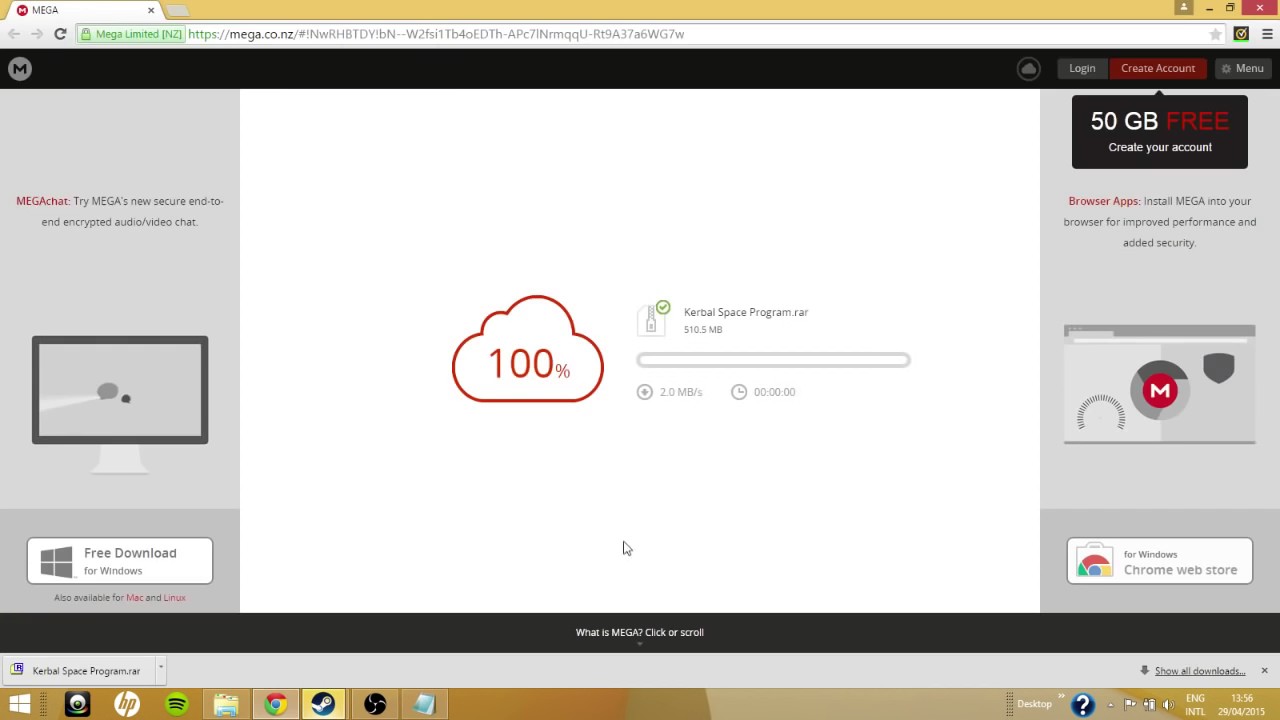Open the notepad-like taskbar app icon
1280x720 pixels.
[x=424, y=704]
